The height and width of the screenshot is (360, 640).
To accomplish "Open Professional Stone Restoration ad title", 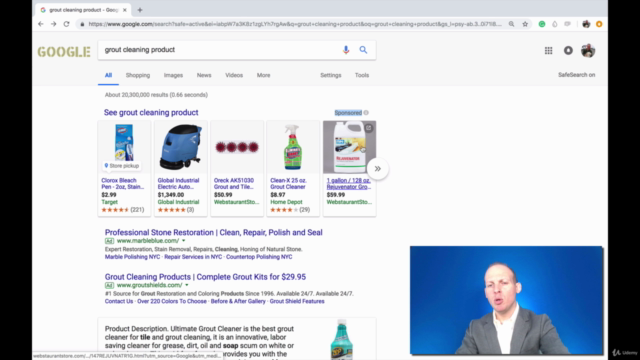I will pyautogui.click(x=213, y=232).
